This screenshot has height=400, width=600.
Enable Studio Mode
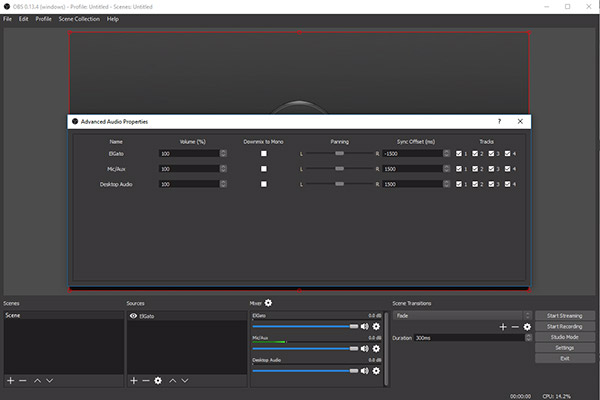point(565,337)
